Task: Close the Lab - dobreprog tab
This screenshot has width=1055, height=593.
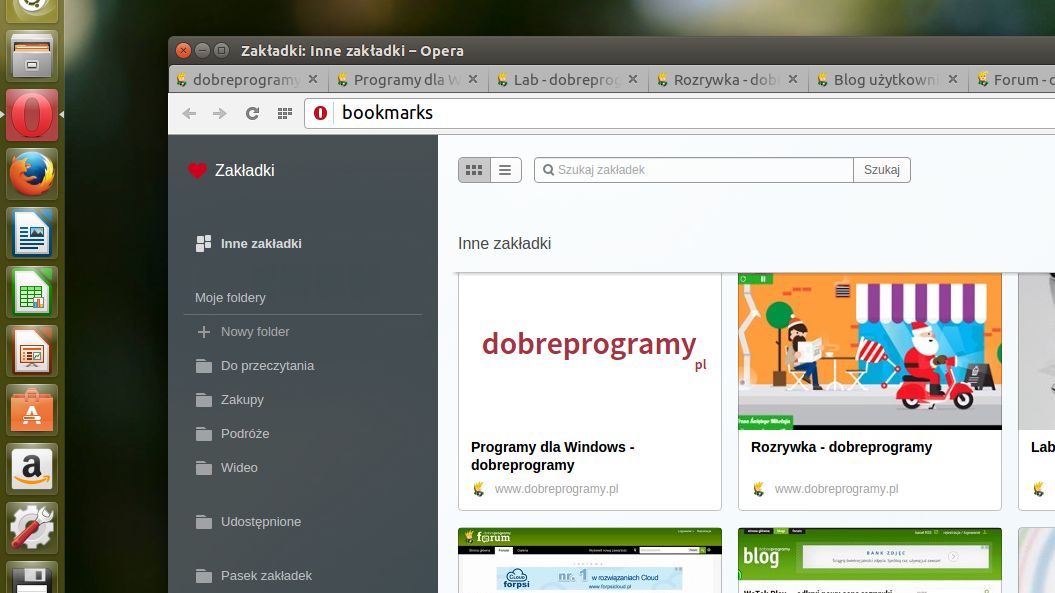Action: pyautogui.click(x=633, y=79)
